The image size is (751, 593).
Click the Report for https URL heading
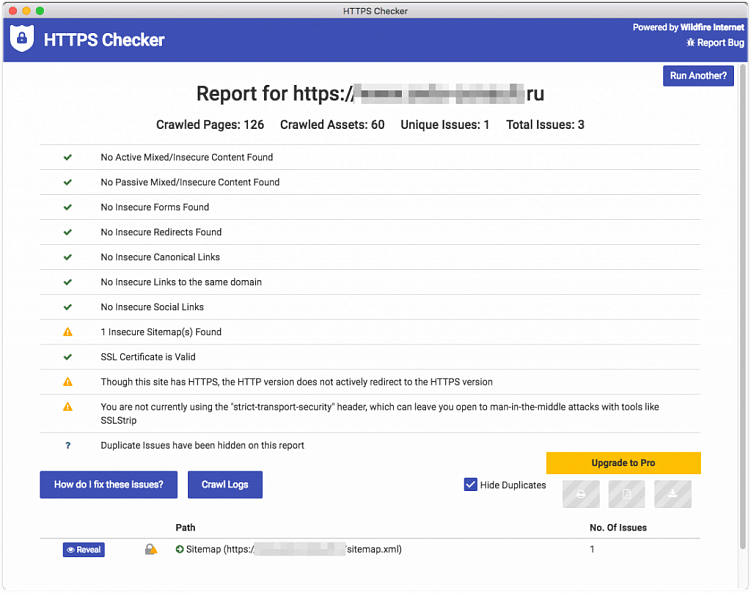[370, 93]
